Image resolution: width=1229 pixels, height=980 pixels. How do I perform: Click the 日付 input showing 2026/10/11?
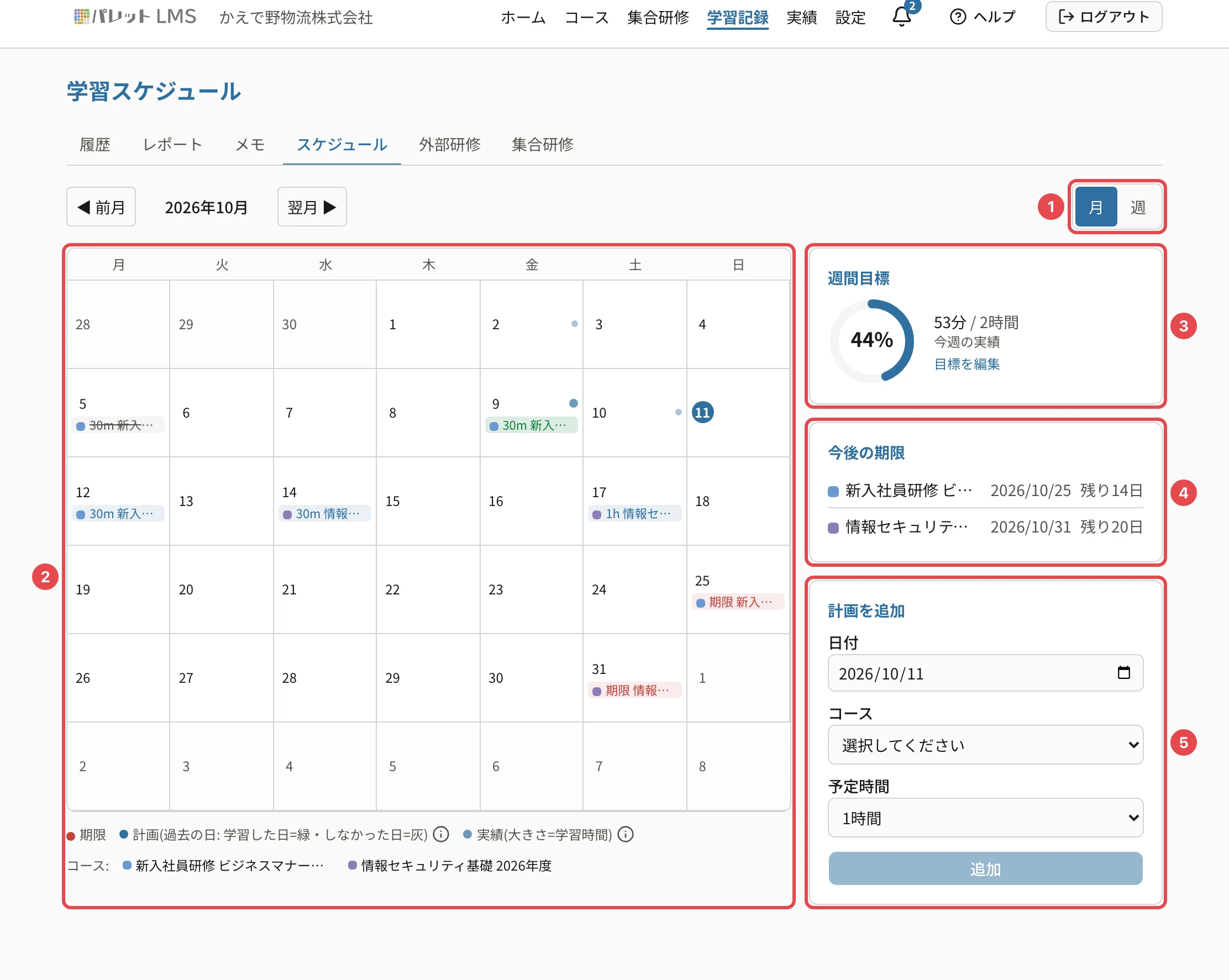click(985, 673)
